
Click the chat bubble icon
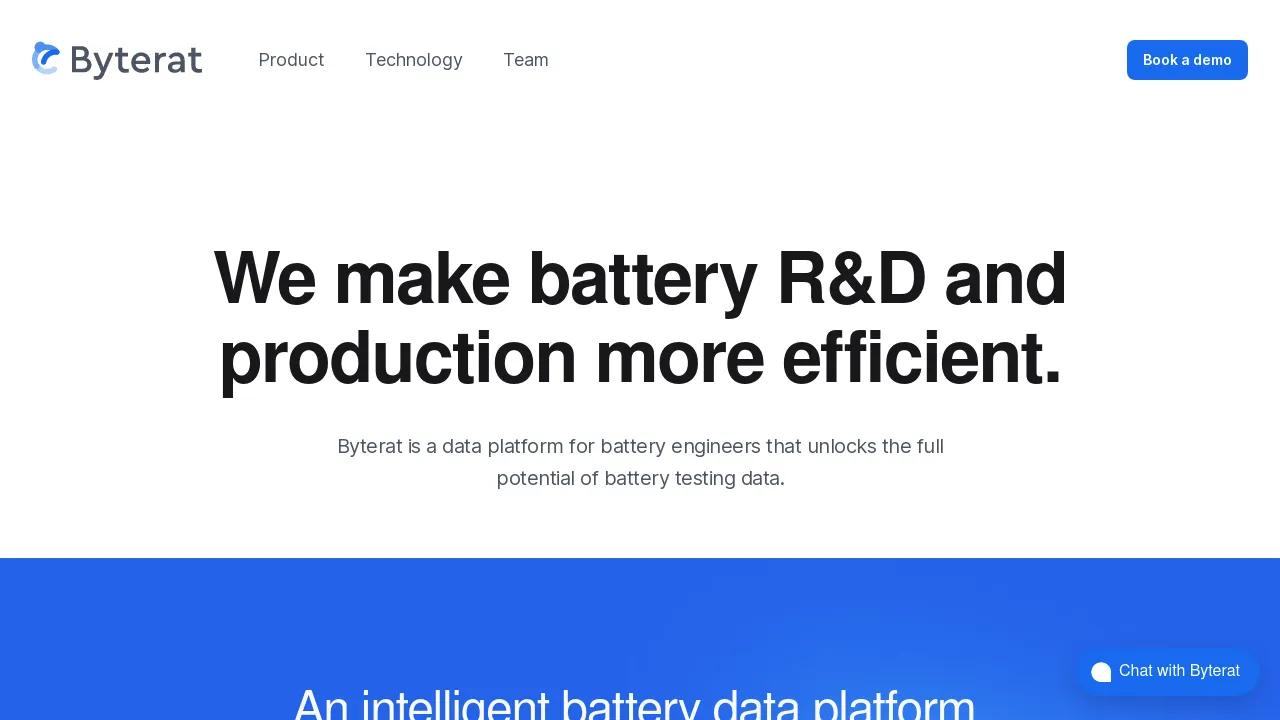click(x=1101, y=672)
